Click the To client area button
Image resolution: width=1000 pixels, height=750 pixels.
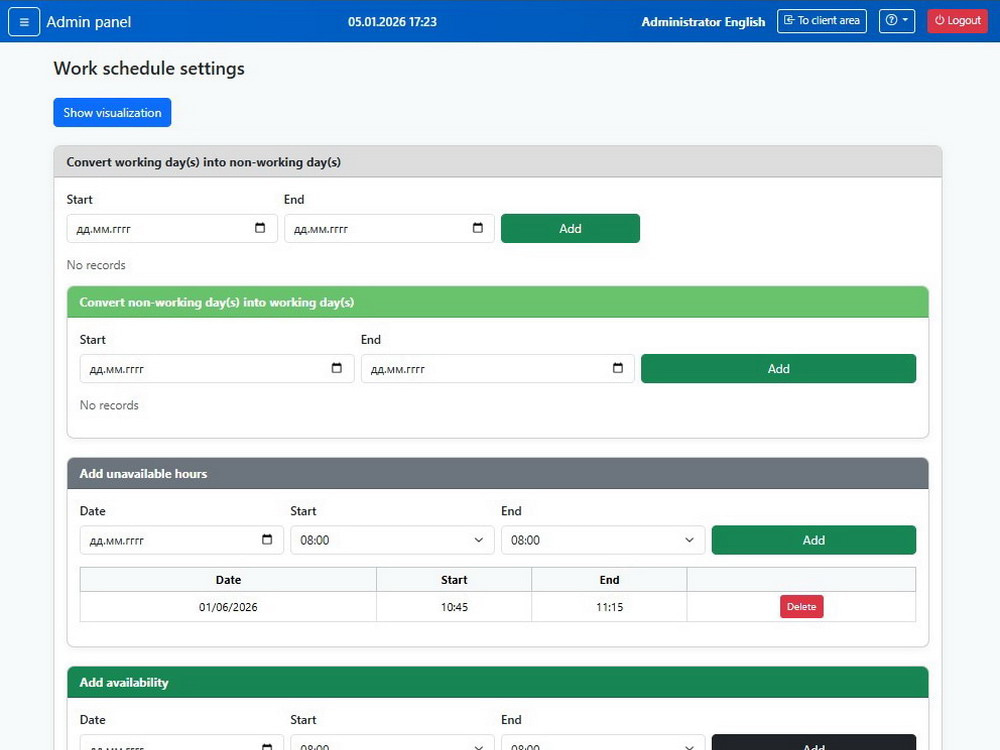(821, 20)
